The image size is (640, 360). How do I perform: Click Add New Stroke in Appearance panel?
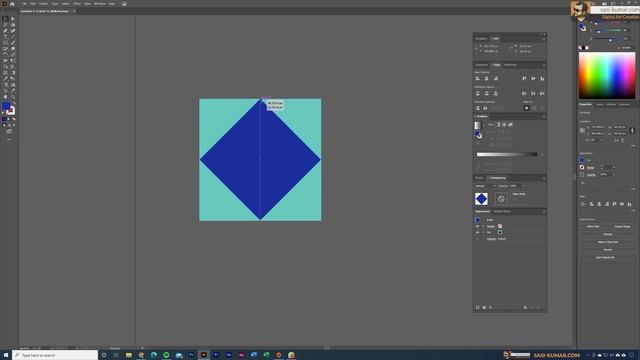pos(478,307)
